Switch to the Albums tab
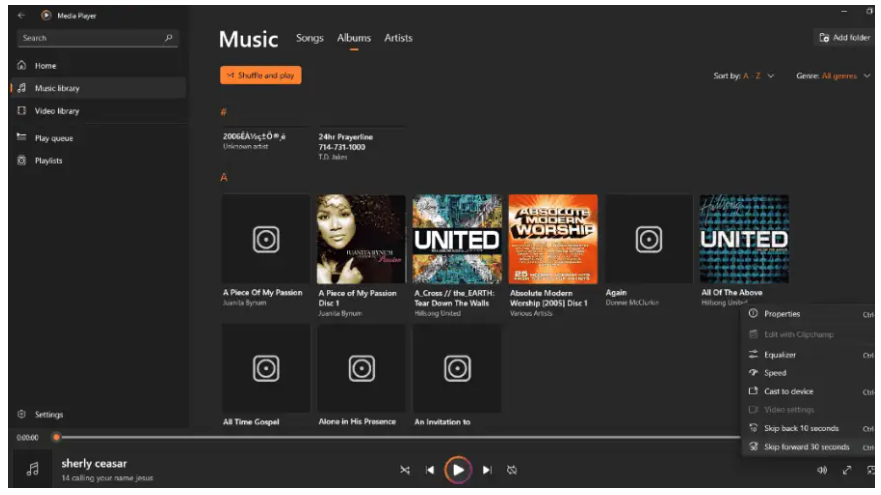This screenshot has width=881, height=495. pos(354,38)
